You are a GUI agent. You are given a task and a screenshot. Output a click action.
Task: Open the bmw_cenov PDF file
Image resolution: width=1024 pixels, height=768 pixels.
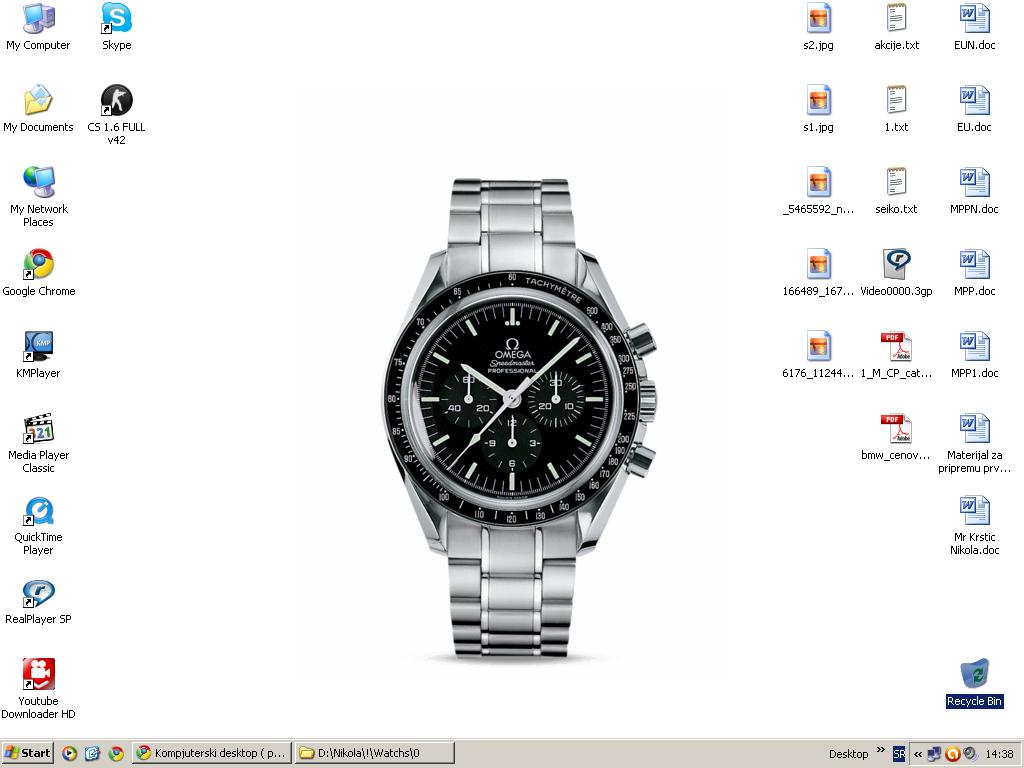click(x=896, y=429)
